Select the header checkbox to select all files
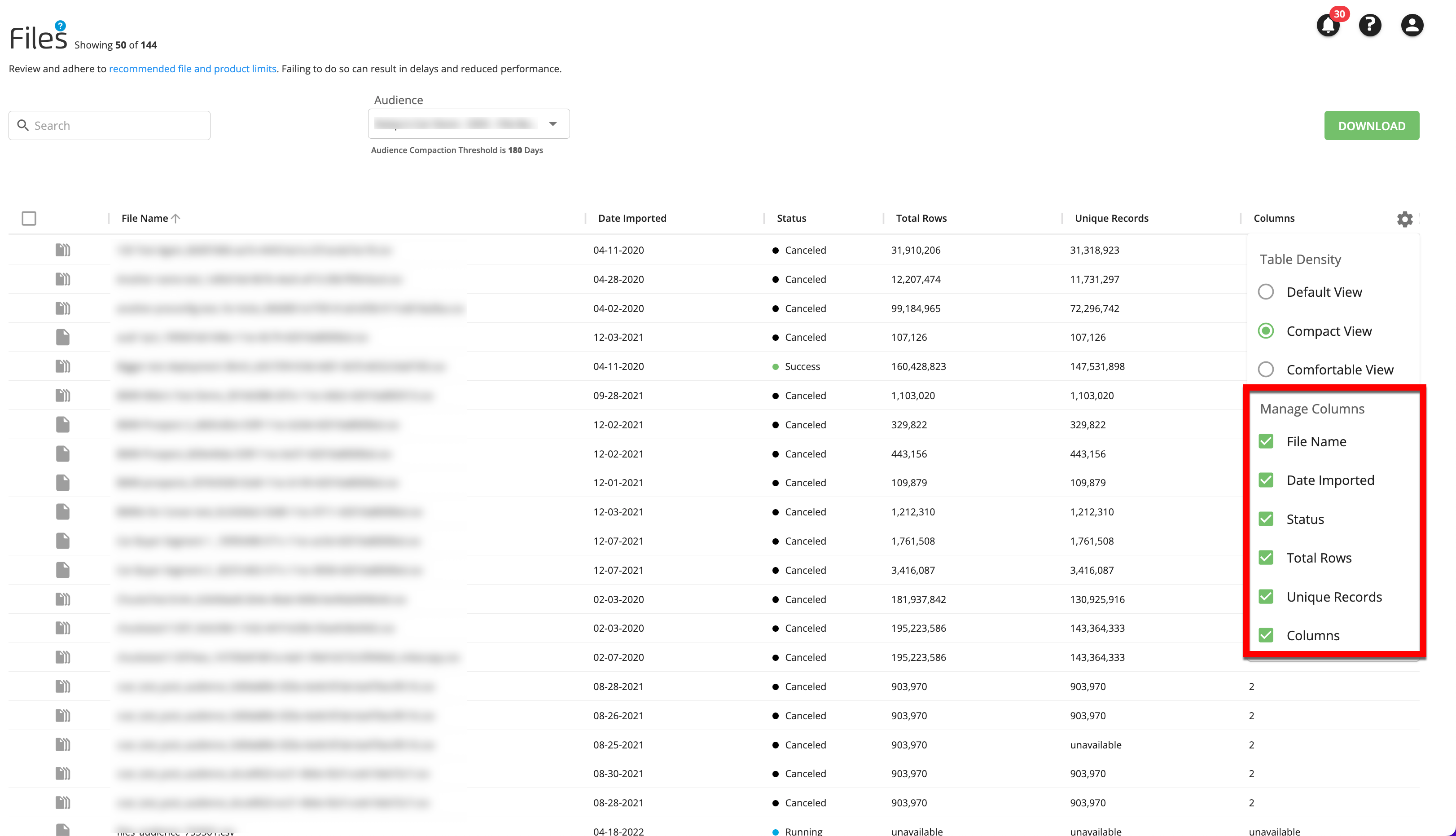This screenshot has width=1456, height=836. (x=29, y=219)
